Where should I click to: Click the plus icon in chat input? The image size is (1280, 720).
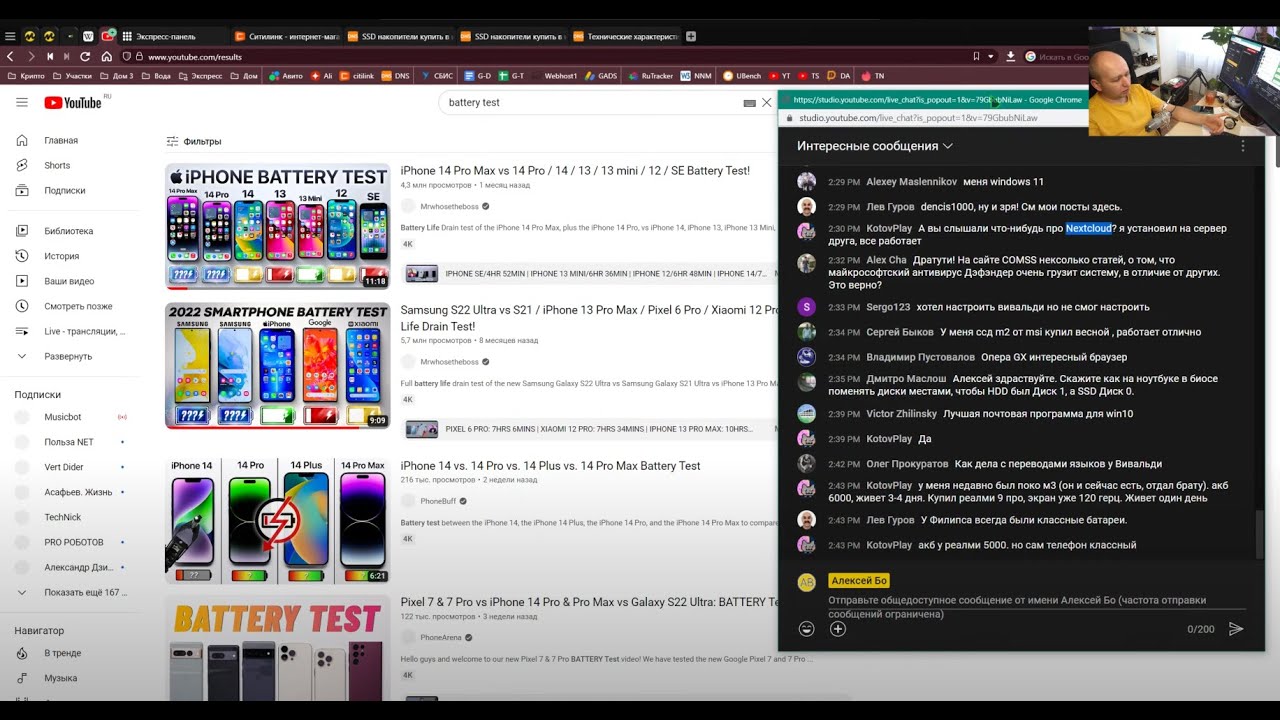pos(838,629)
